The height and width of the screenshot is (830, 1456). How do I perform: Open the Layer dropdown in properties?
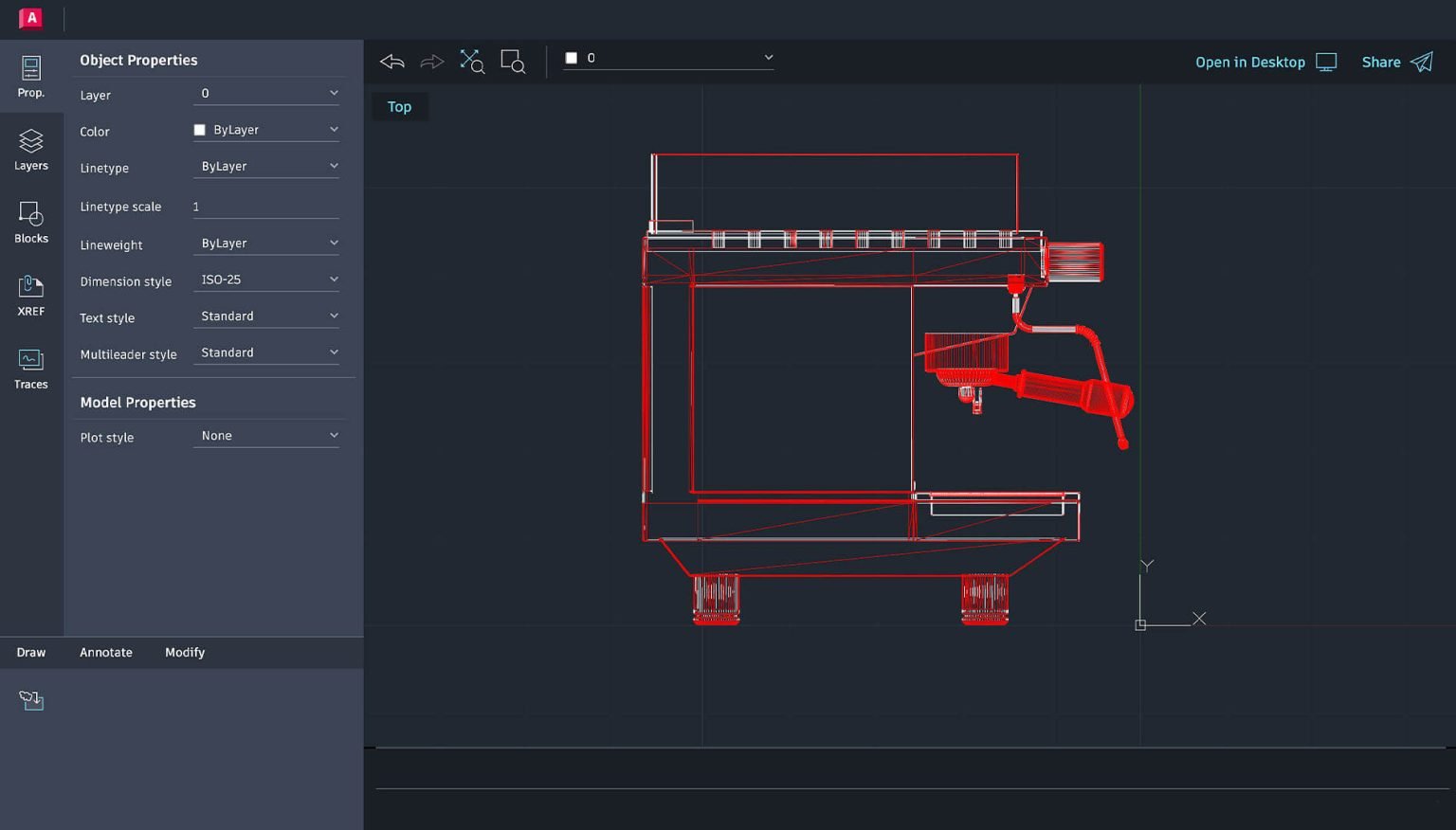(266, 92)
